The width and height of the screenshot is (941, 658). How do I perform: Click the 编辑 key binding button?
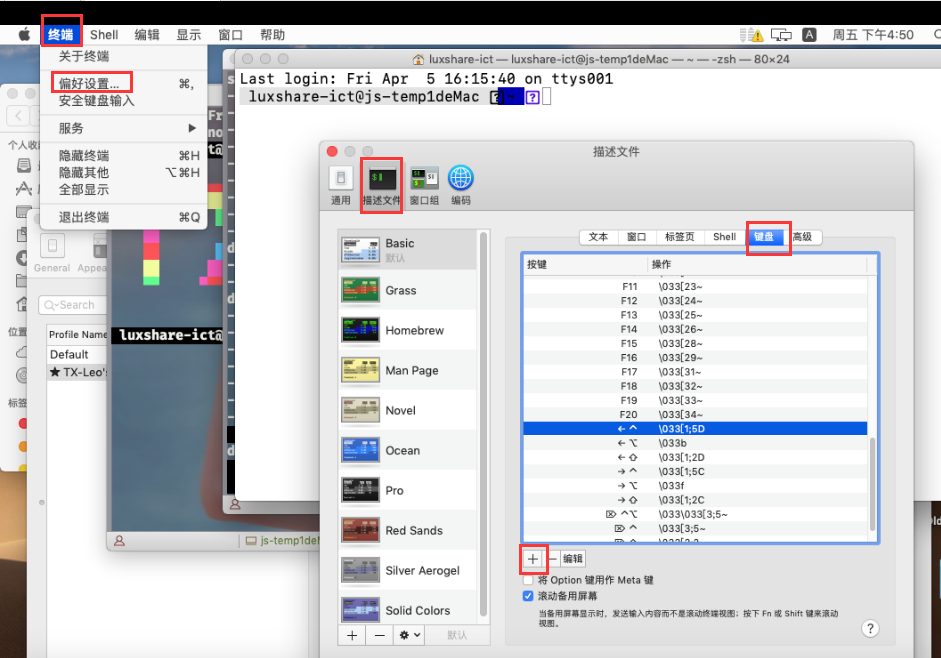coord(573,559)
